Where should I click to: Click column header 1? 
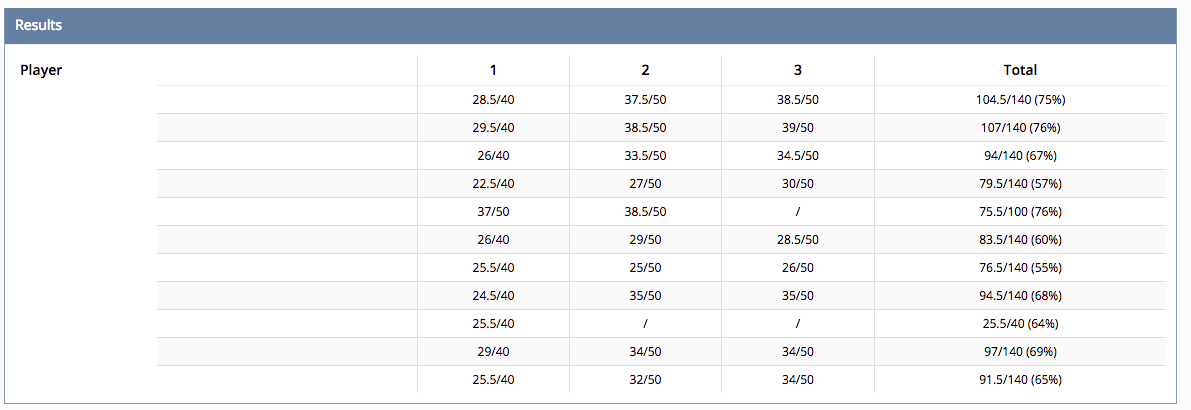click(494, 70)
